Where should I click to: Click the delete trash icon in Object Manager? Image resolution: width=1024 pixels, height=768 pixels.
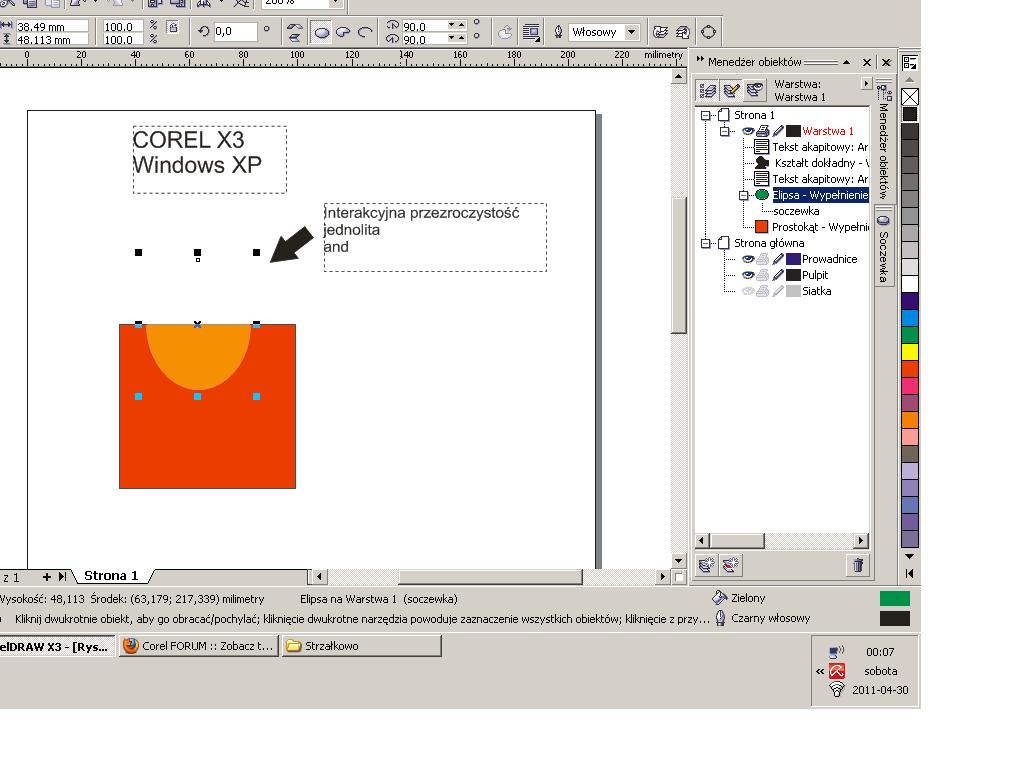[857, 566]
